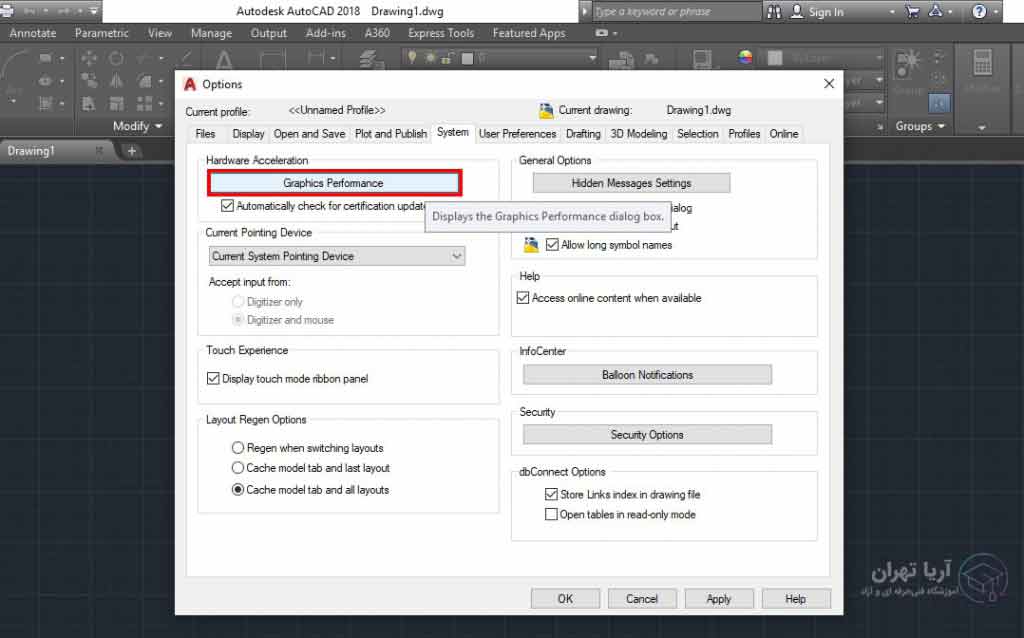
Task: Uncheck Access online content when available
Action: click(523, 298)
